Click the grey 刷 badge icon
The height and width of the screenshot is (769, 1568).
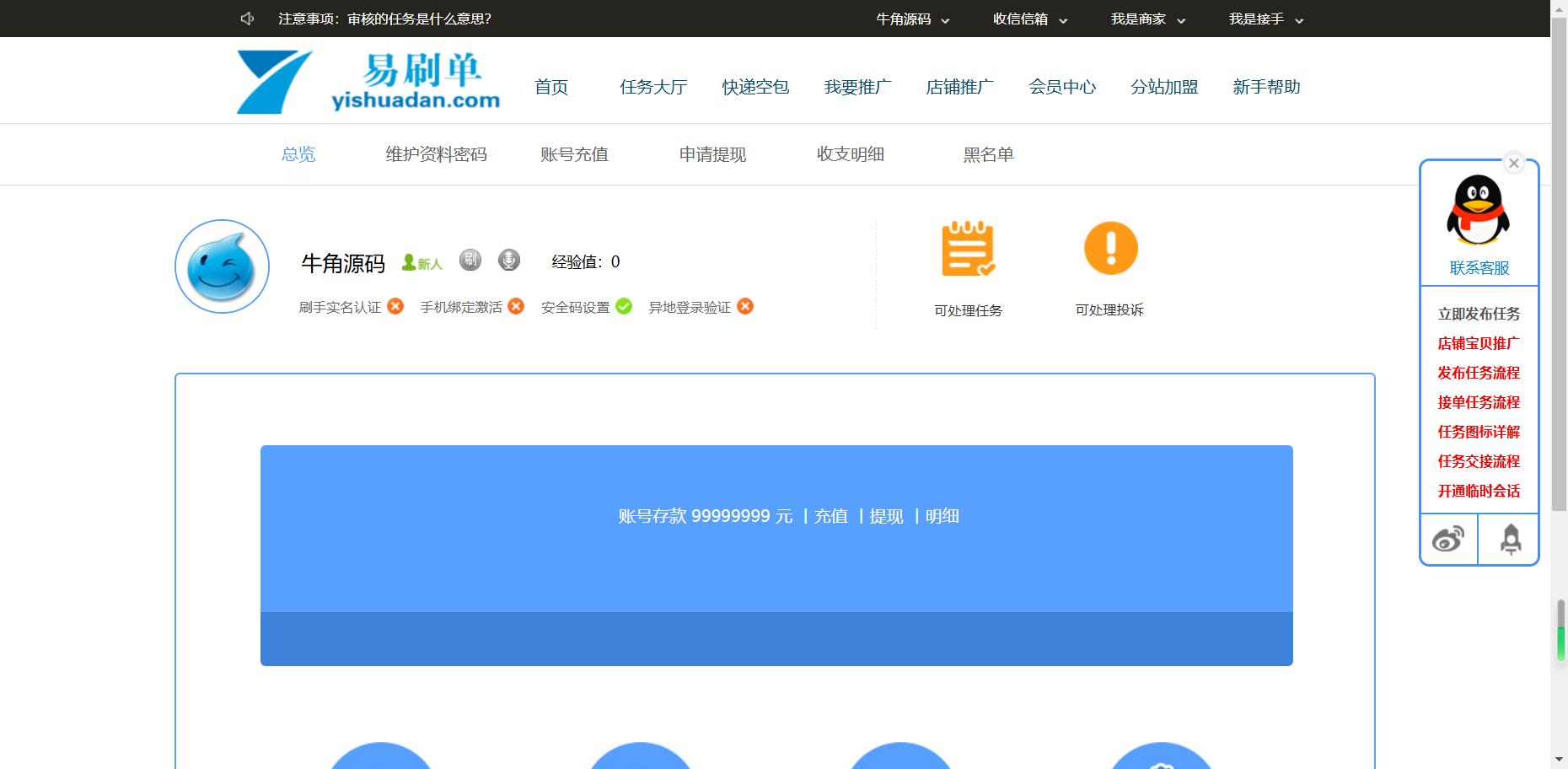point(470,260)
